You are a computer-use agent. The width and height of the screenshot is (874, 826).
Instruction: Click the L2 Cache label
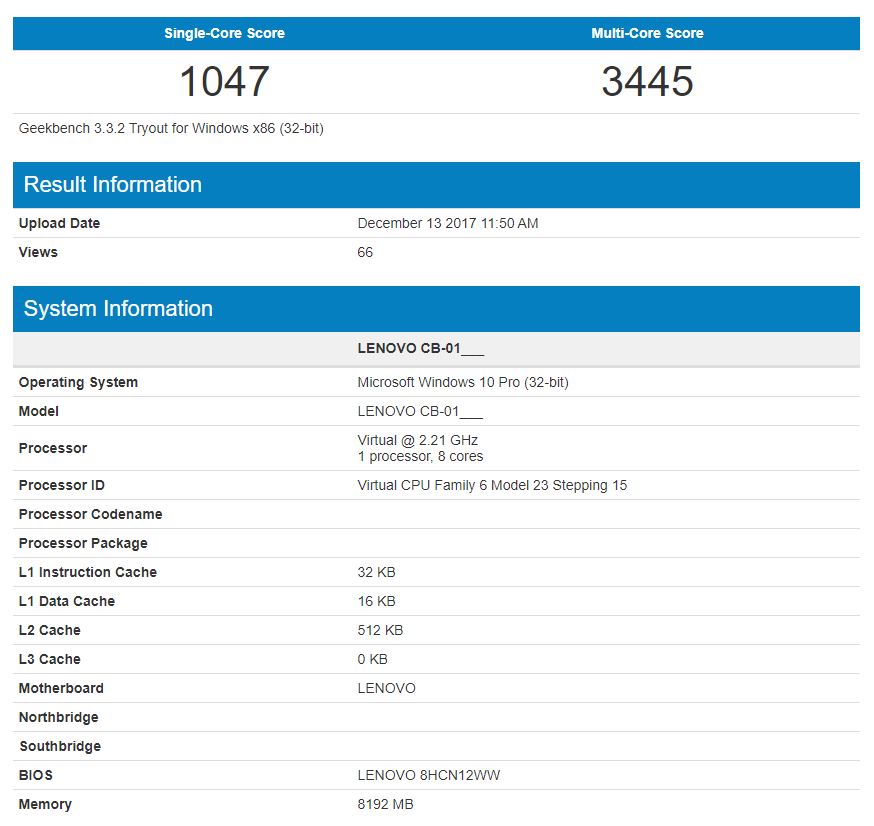(x=50, y=630)
